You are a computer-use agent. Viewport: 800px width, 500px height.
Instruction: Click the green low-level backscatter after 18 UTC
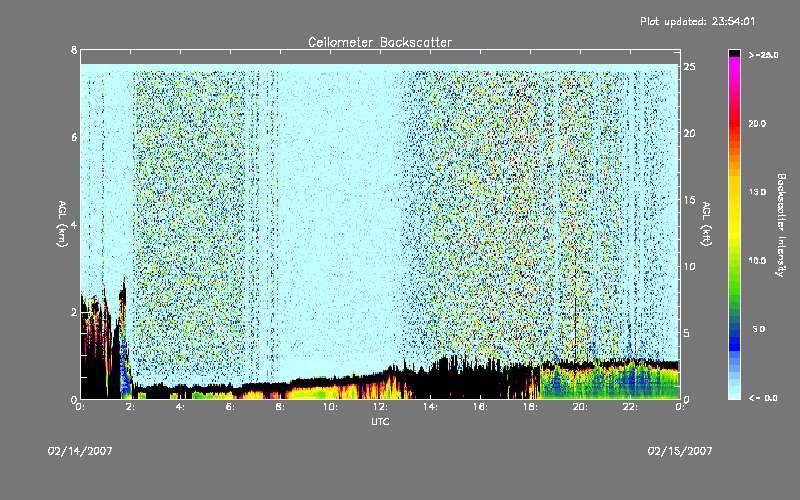pyautogui.click(x=610, y=383)
